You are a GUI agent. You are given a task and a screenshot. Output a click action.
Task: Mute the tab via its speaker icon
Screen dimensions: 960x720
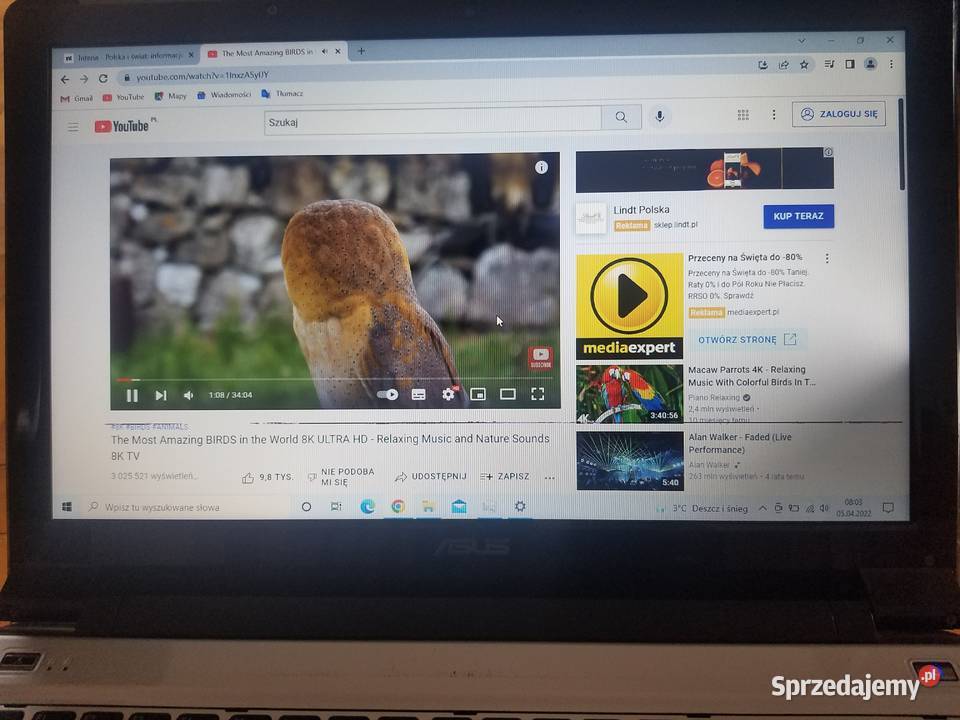click(324, 51)
